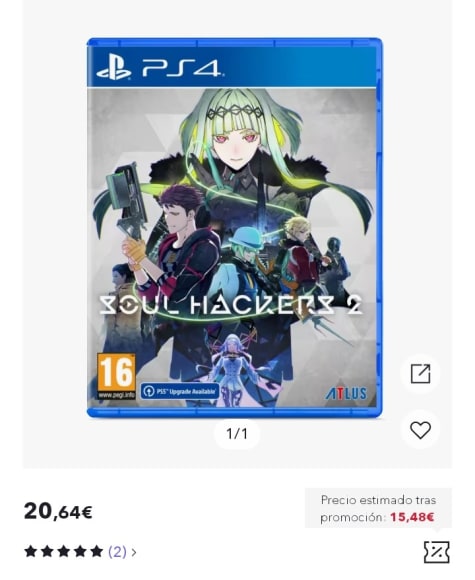
Task: Add Soul Hackers 2 to wishlist with heart icon
Action: pos(421,430)
